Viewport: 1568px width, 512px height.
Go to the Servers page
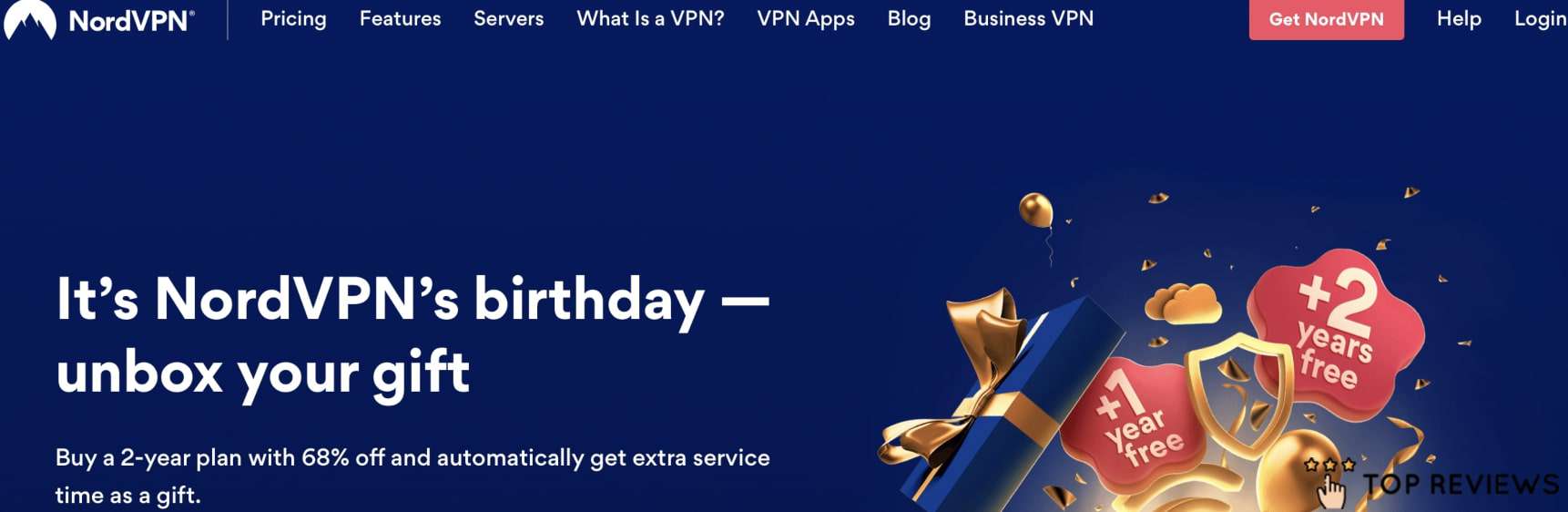[508, 19]
